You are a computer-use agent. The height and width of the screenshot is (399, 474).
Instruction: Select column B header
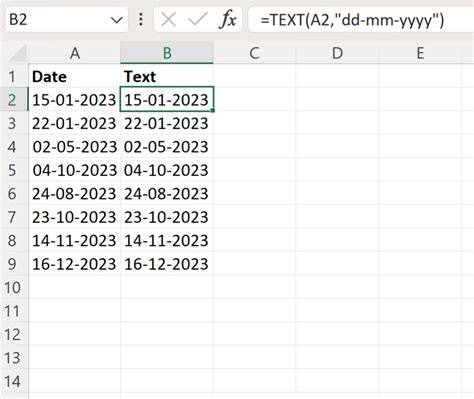click(167, 53)
